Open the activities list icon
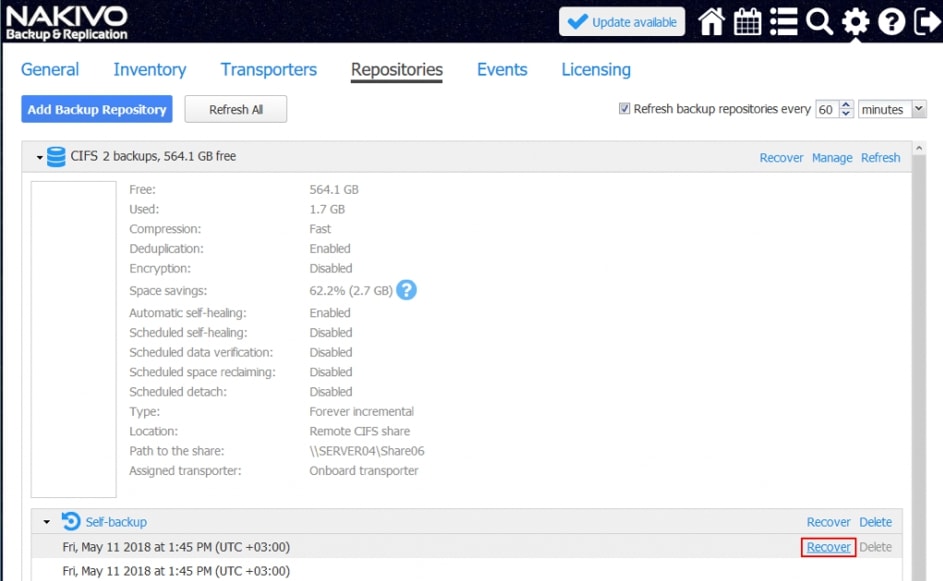 pos(783,22)
